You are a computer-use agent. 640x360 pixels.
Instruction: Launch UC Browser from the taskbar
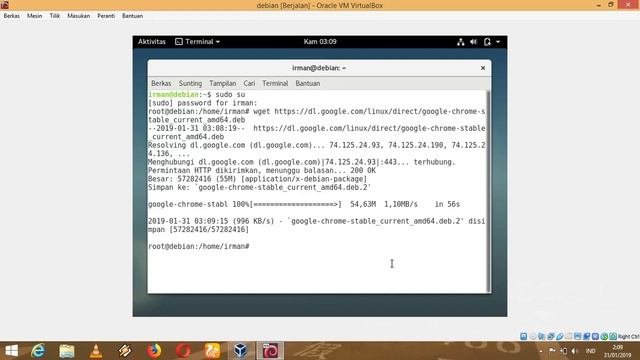click(x=212, y=351)
